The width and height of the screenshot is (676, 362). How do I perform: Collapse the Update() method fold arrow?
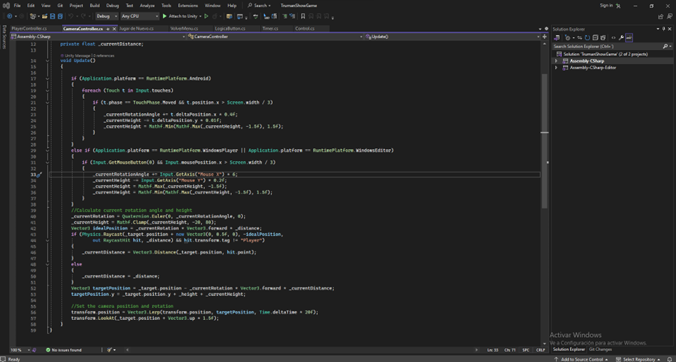point(47,61)
